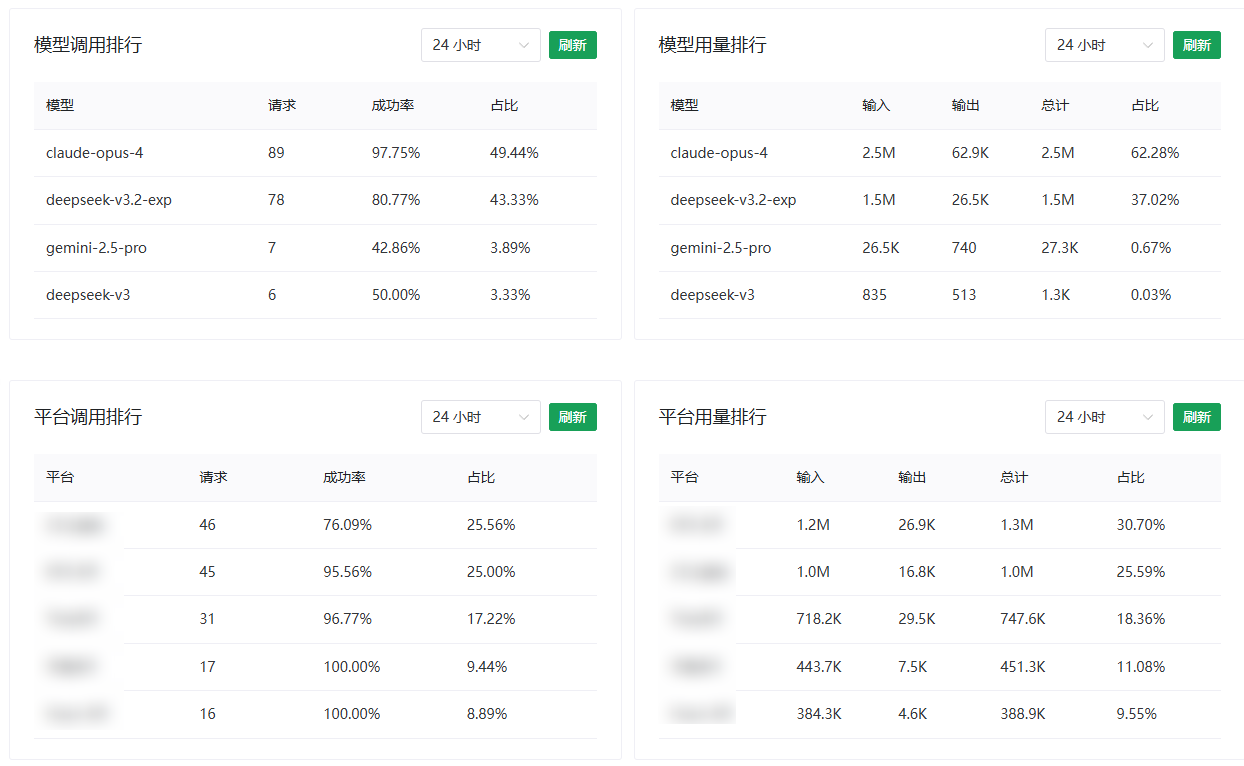This screenshot has width=1244, height=766.
Task: Expand the 24 小时 selector in 平台调用排行
Action: [x=480, y=417]
